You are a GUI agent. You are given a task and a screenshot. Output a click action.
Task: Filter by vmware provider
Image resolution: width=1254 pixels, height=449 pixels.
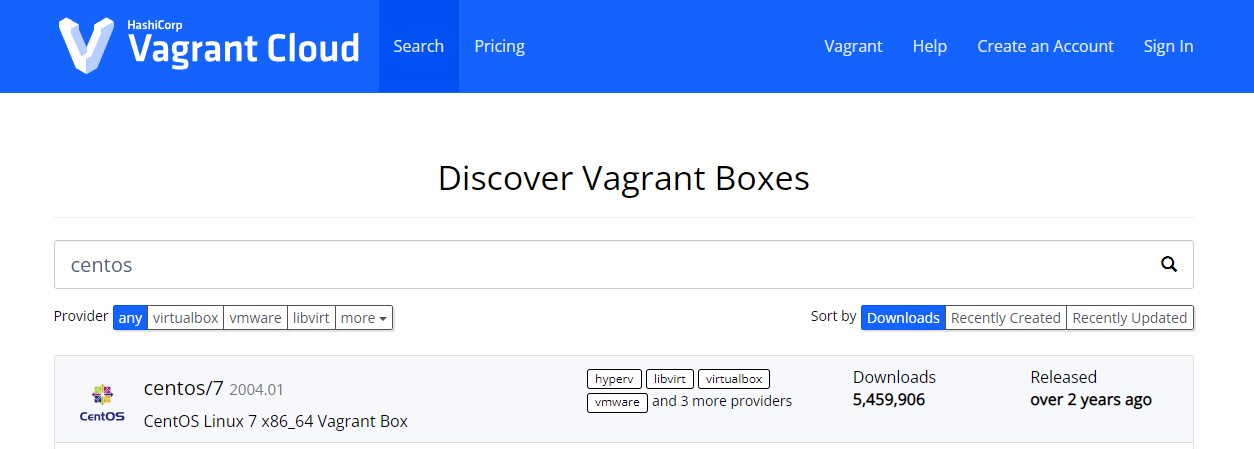tap(255, 318)
